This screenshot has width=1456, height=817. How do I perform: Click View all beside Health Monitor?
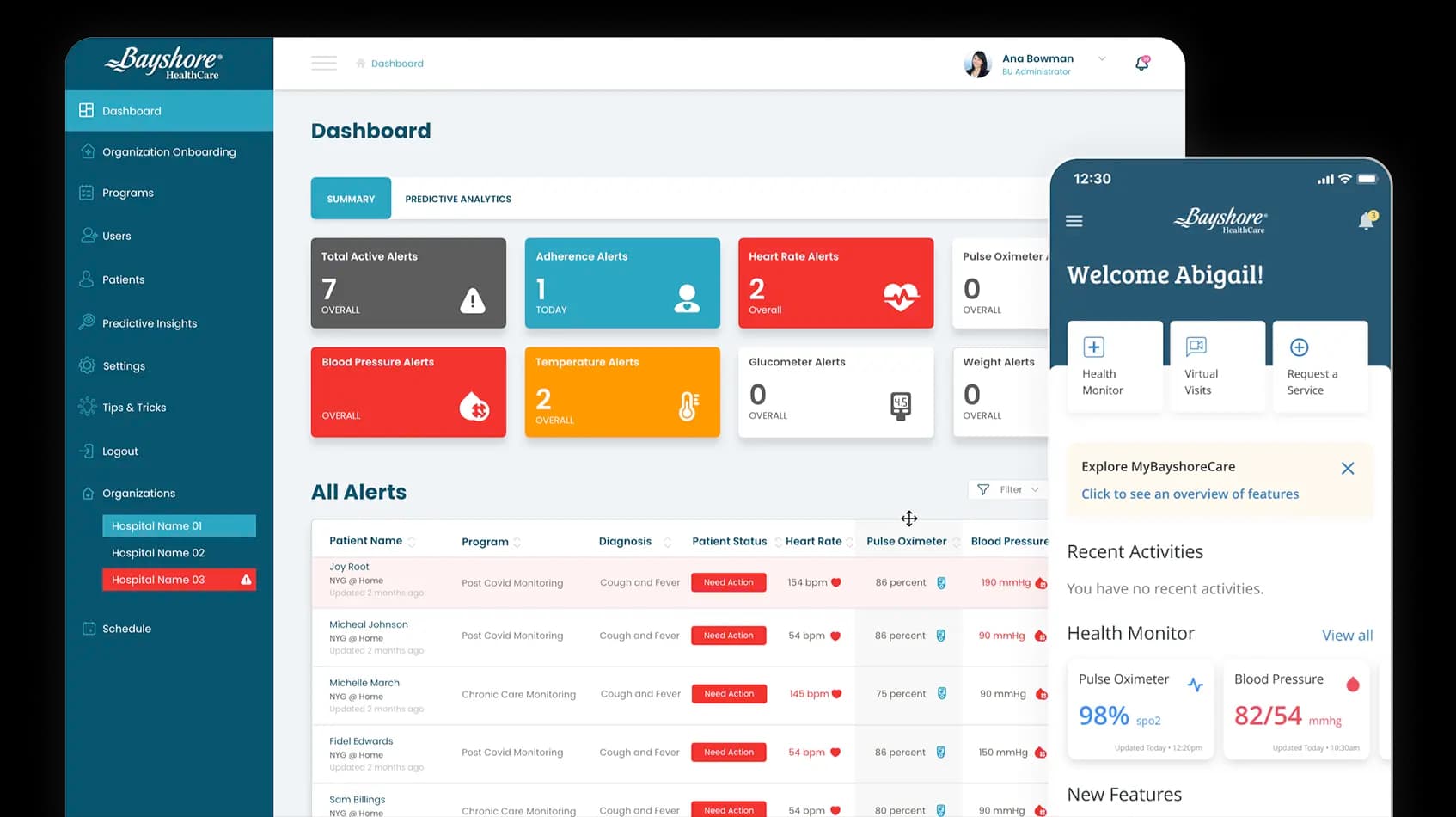pyautogui.click(x=1347, y=635)
